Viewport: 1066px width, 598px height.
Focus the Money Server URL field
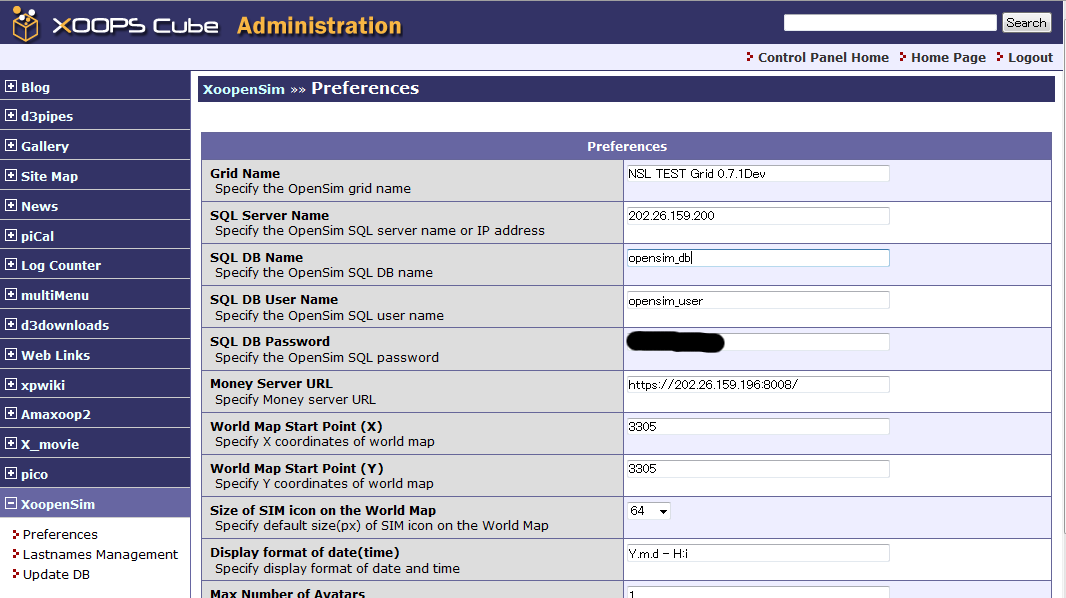click(x=757, y=384)
